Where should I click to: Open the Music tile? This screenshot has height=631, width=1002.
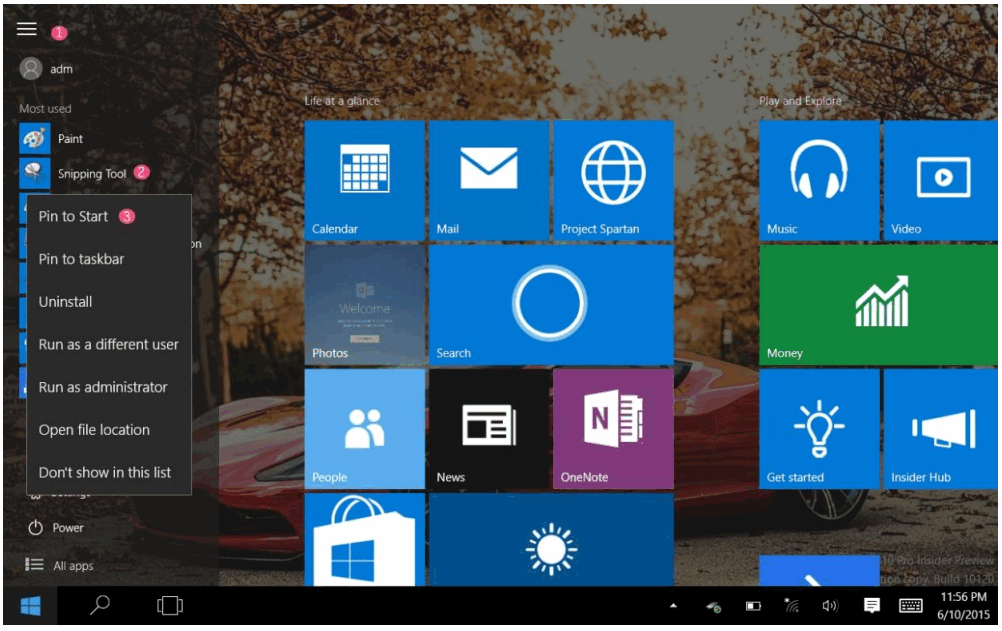(819, 180)
